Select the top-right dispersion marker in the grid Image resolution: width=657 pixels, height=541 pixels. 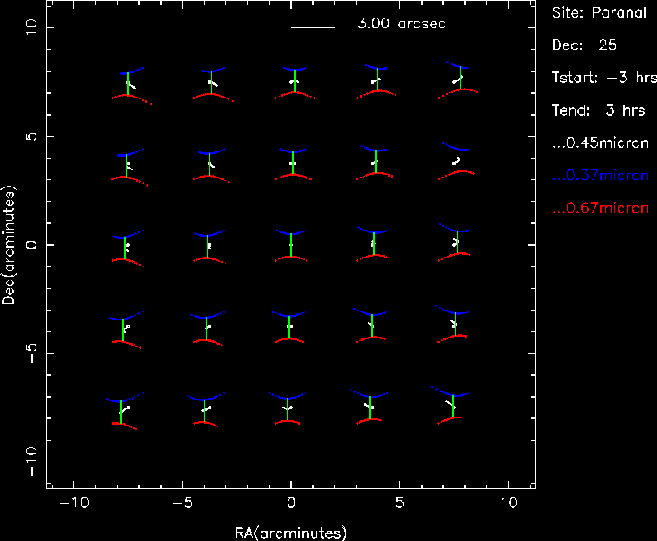pos(459,80)
